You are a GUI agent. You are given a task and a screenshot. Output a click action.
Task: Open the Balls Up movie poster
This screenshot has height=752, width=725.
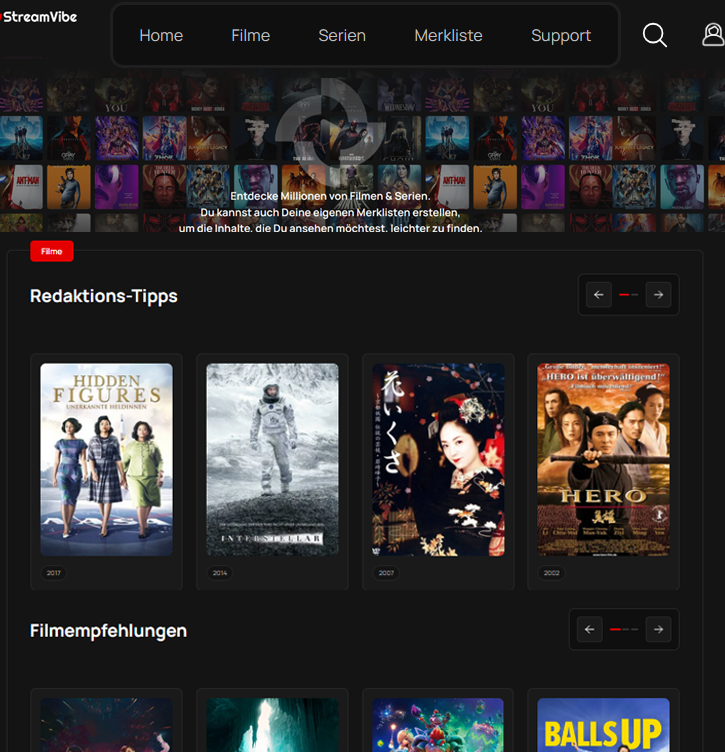(x=603, y=725)
